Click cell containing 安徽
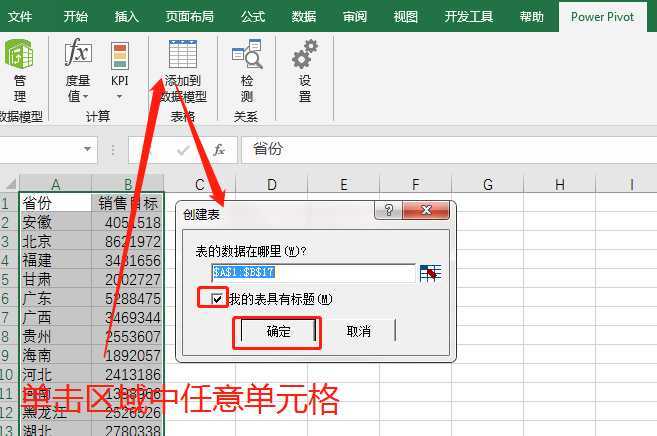Screen dimensions: 657x436 pyautogui.click(x=55, y=222)
